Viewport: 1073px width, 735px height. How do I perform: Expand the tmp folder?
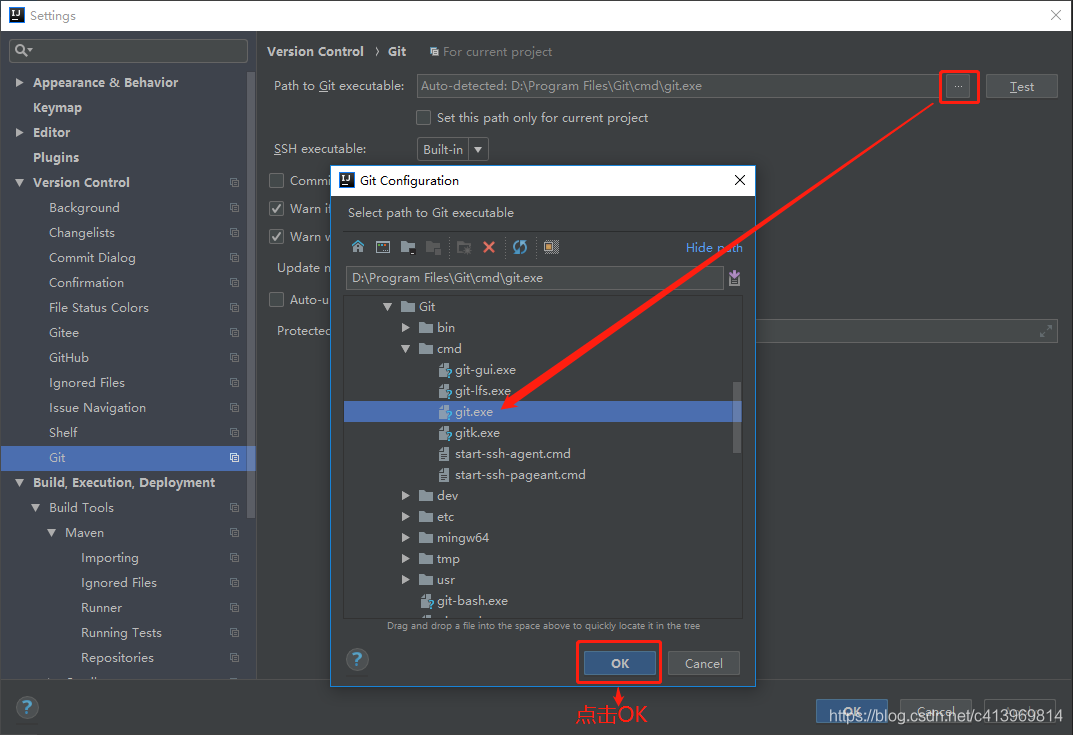point(406,558)
